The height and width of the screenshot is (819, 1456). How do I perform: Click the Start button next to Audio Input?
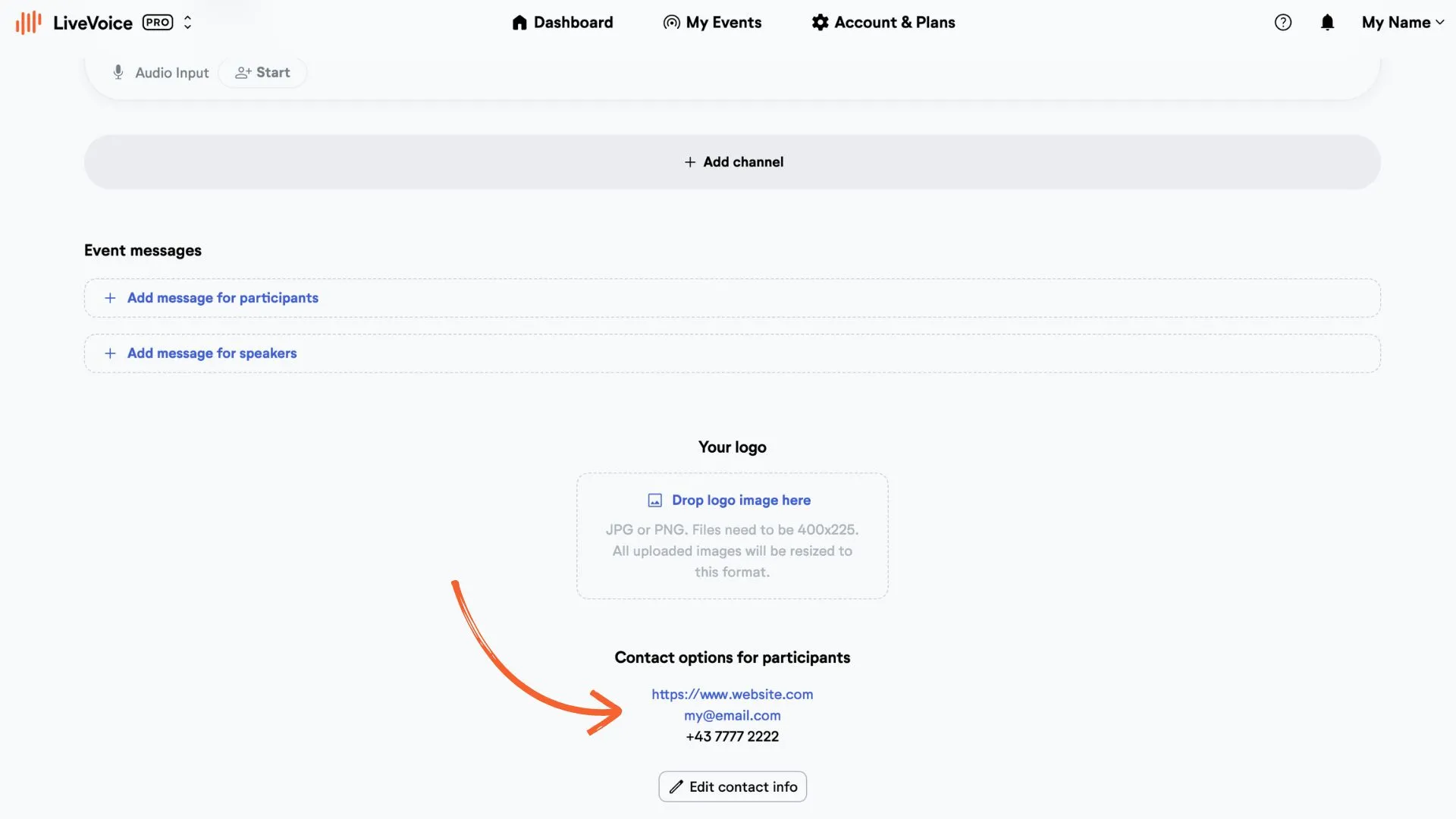(x=262, y=73)
